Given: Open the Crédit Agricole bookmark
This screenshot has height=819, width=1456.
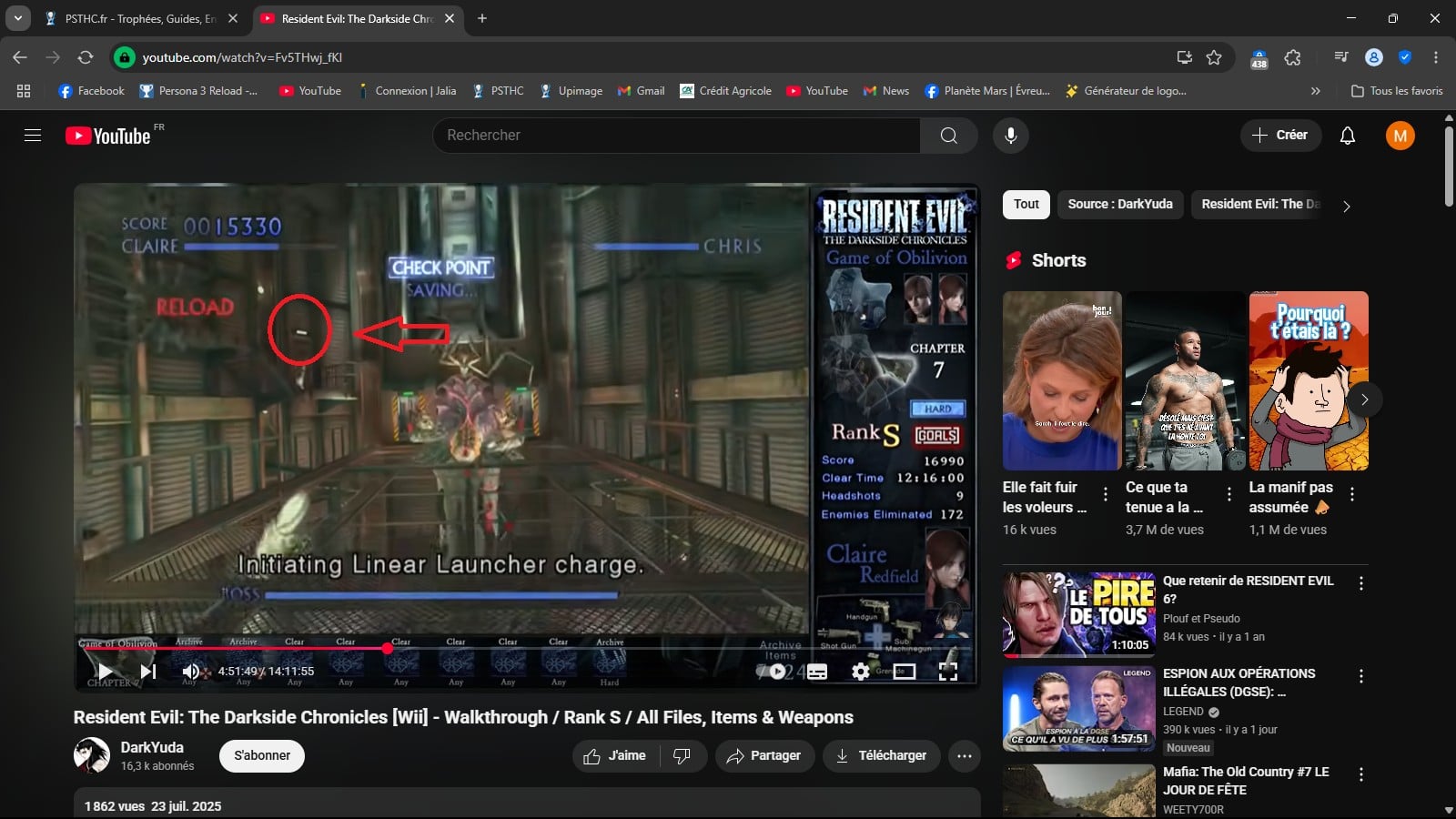Looking at the screenshot, I should point(726,91).
